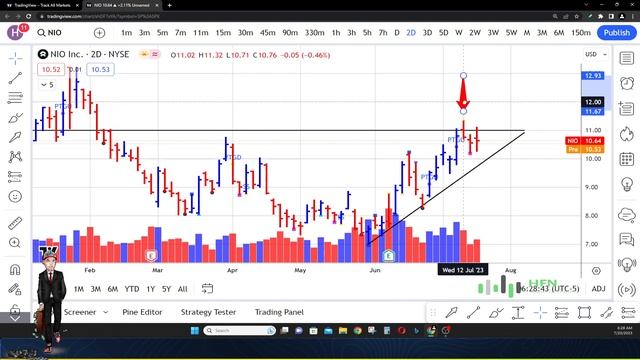
Task: Click the Wed 12 Jul '23 date label
Action: (x=462, y=270)
